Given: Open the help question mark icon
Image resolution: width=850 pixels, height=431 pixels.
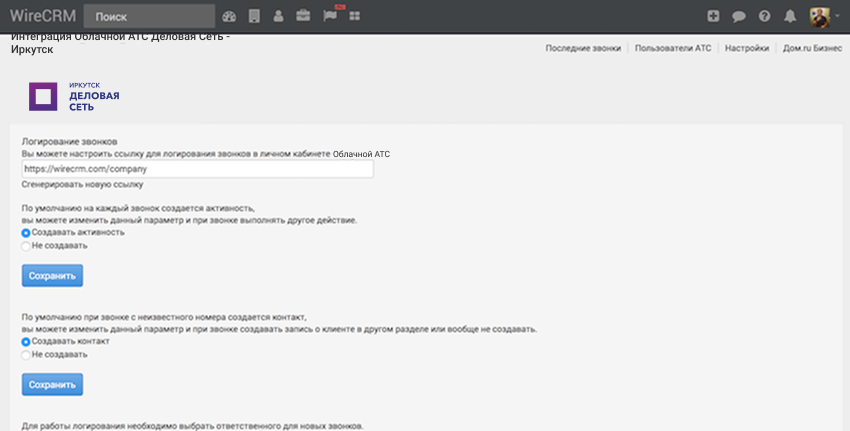Looking at the screenshot, I should 765,16.
